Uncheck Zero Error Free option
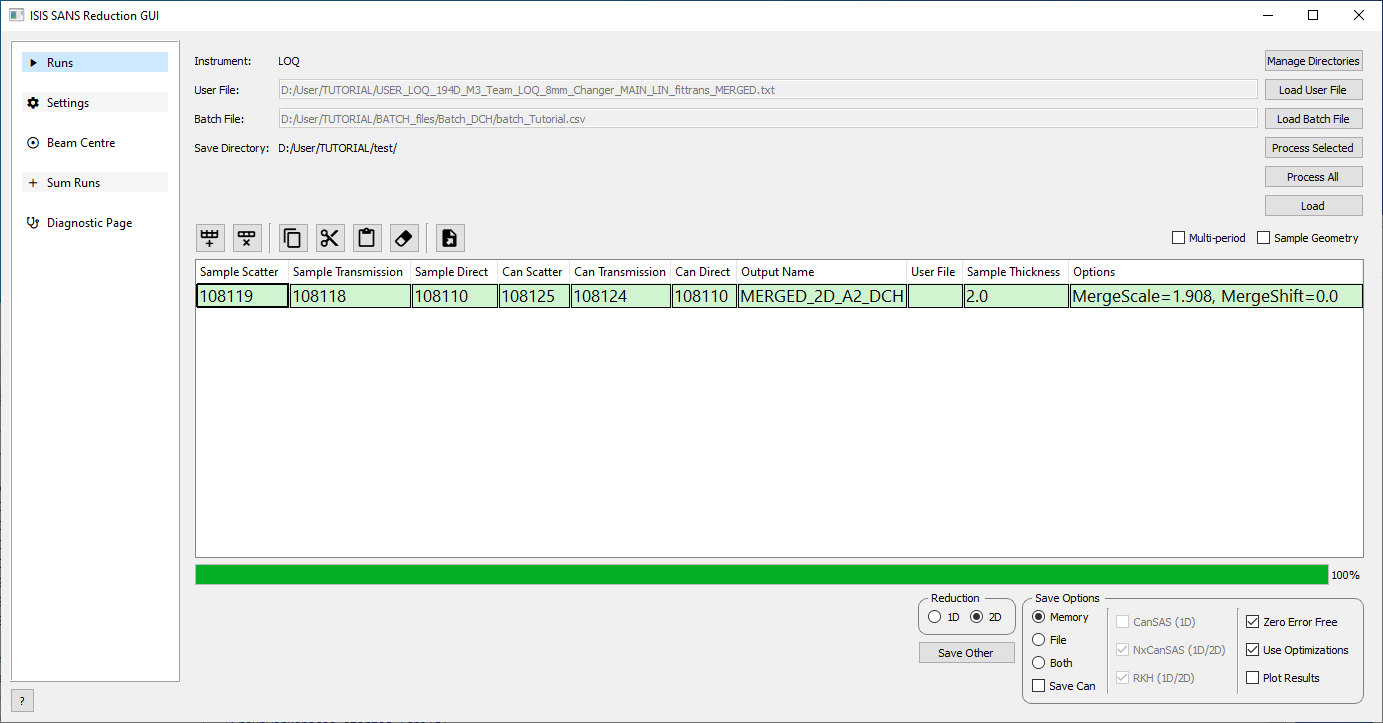The image size is (1383, 723). coord(1253,622)
